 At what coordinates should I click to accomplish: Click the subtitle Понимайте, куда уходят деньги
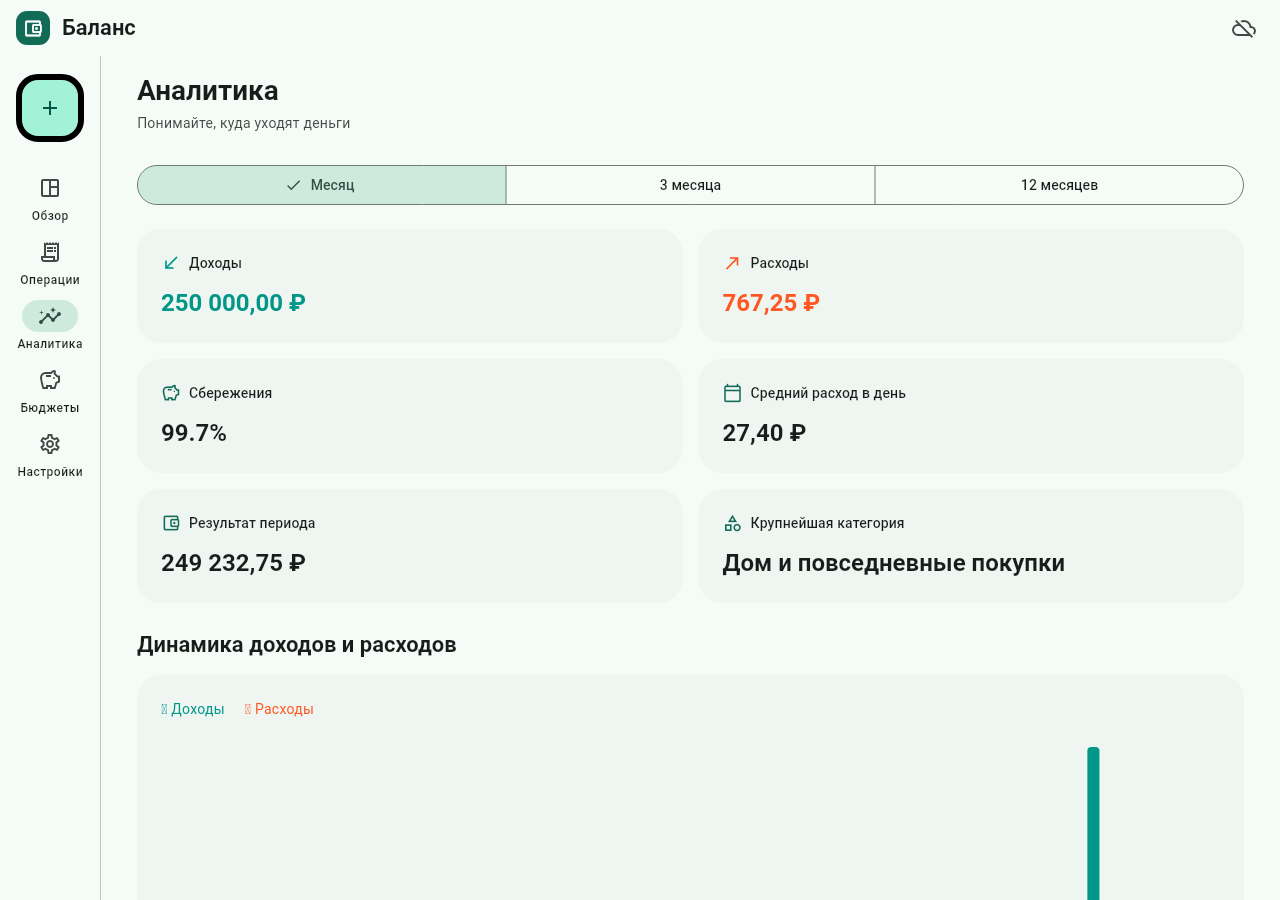coord(244,123)
